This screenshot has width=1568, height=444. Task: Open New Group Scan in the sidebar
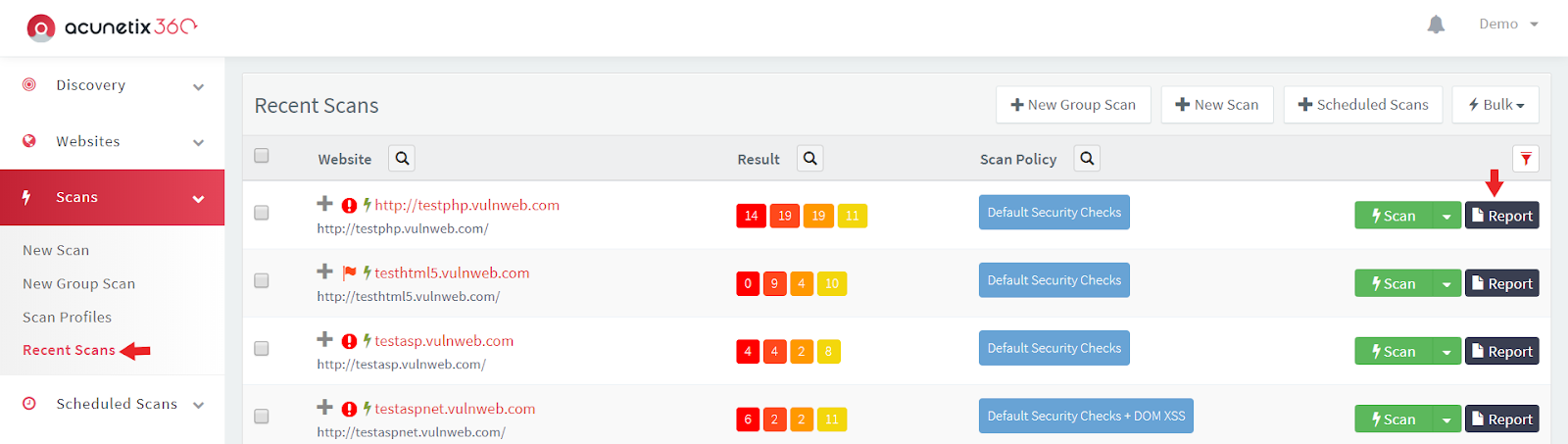pos(79,283)
